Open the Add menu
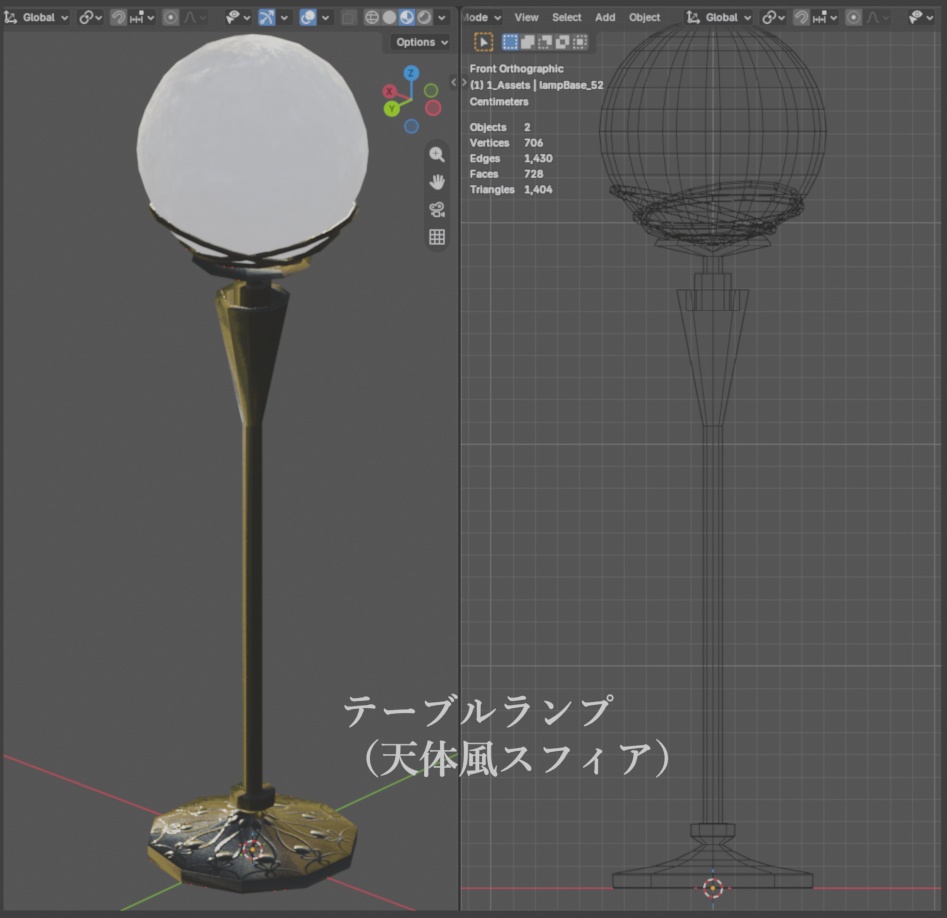947x918 pixels. coord(605,18)
